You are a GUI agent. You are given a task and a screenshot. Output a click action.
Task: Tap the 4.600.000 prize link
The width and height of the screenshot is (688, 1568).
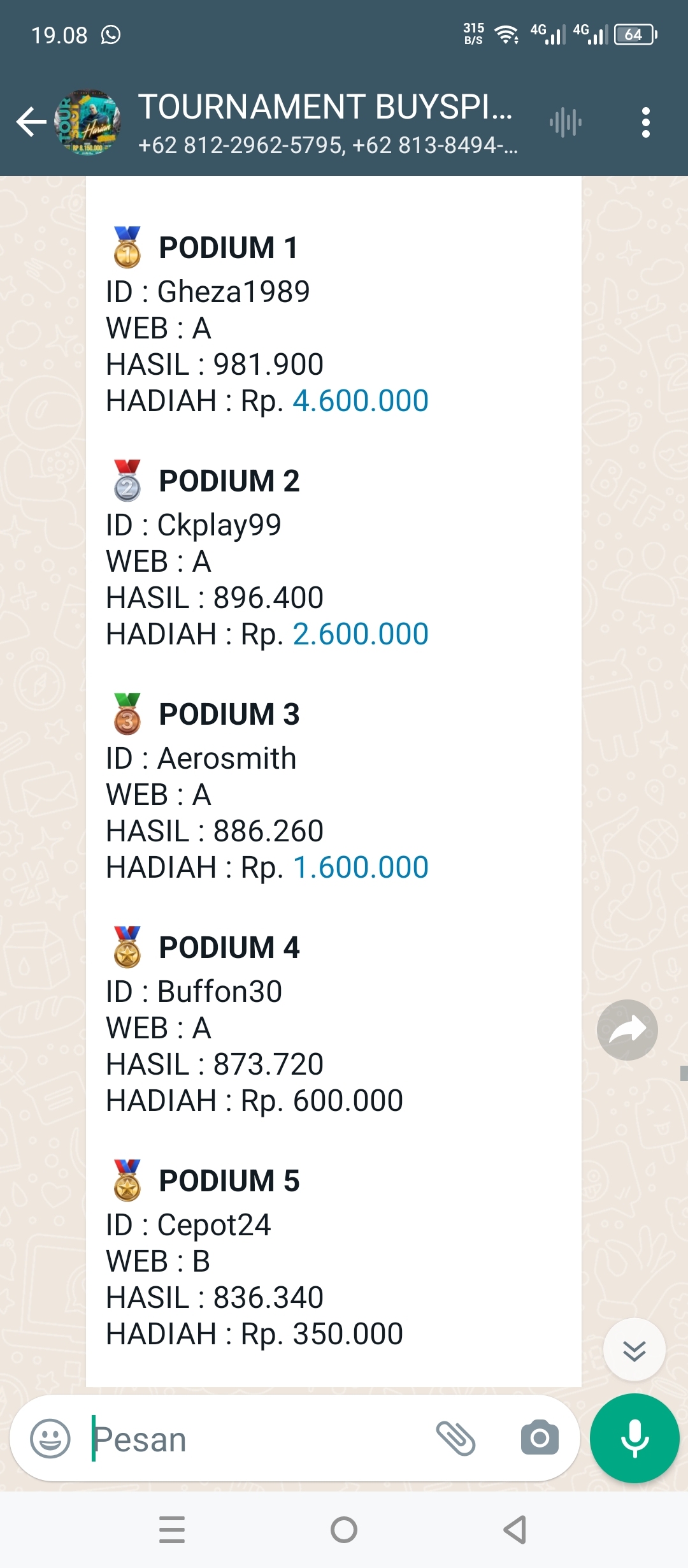(361, 401)
